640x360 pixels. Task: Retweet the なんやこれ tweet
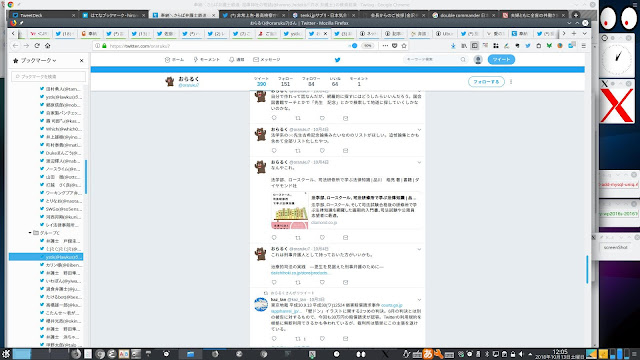298,238
